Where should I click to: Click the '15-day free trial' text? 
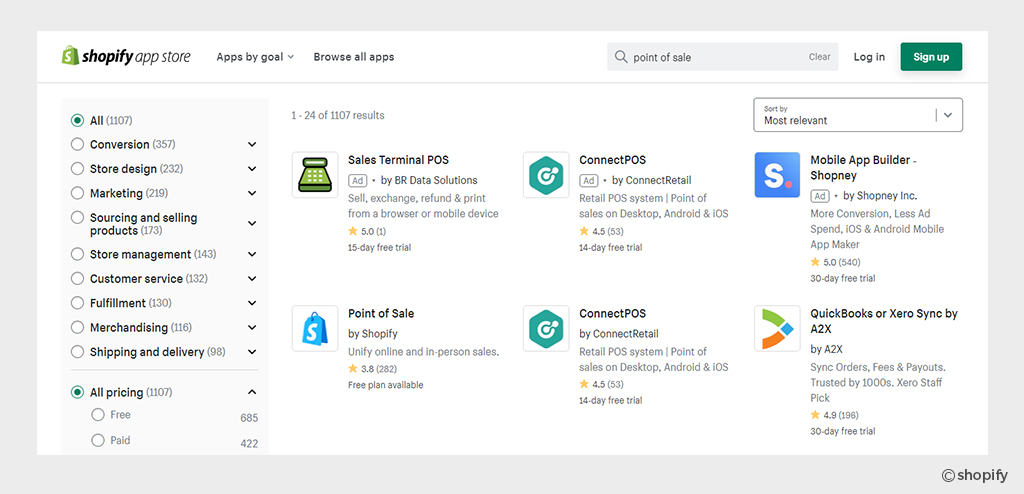(379, 248)
